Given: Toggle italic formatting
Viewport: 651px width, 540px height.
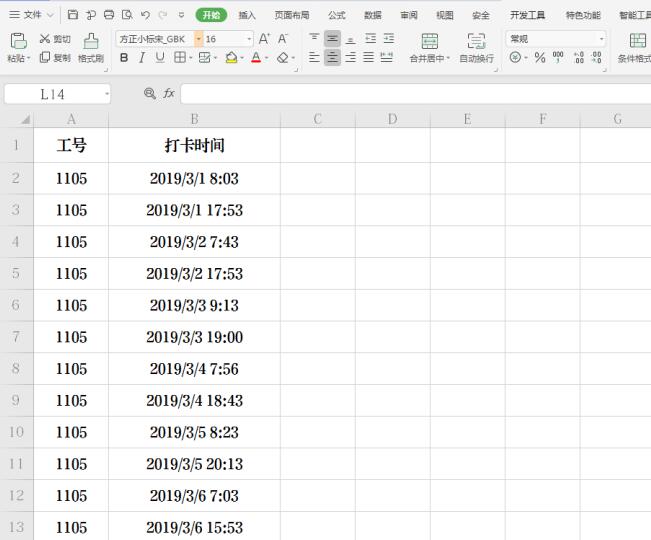Looking at the screenshot, I should pos(142,57).
